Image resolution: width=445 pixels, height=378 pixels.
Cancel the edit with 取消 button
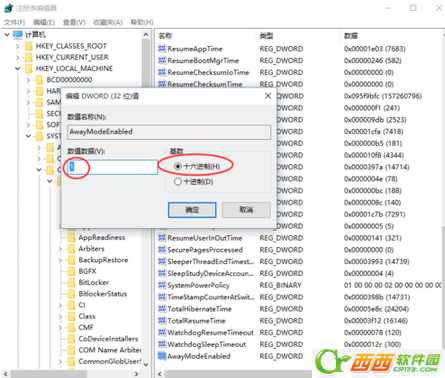pos(246,210)
